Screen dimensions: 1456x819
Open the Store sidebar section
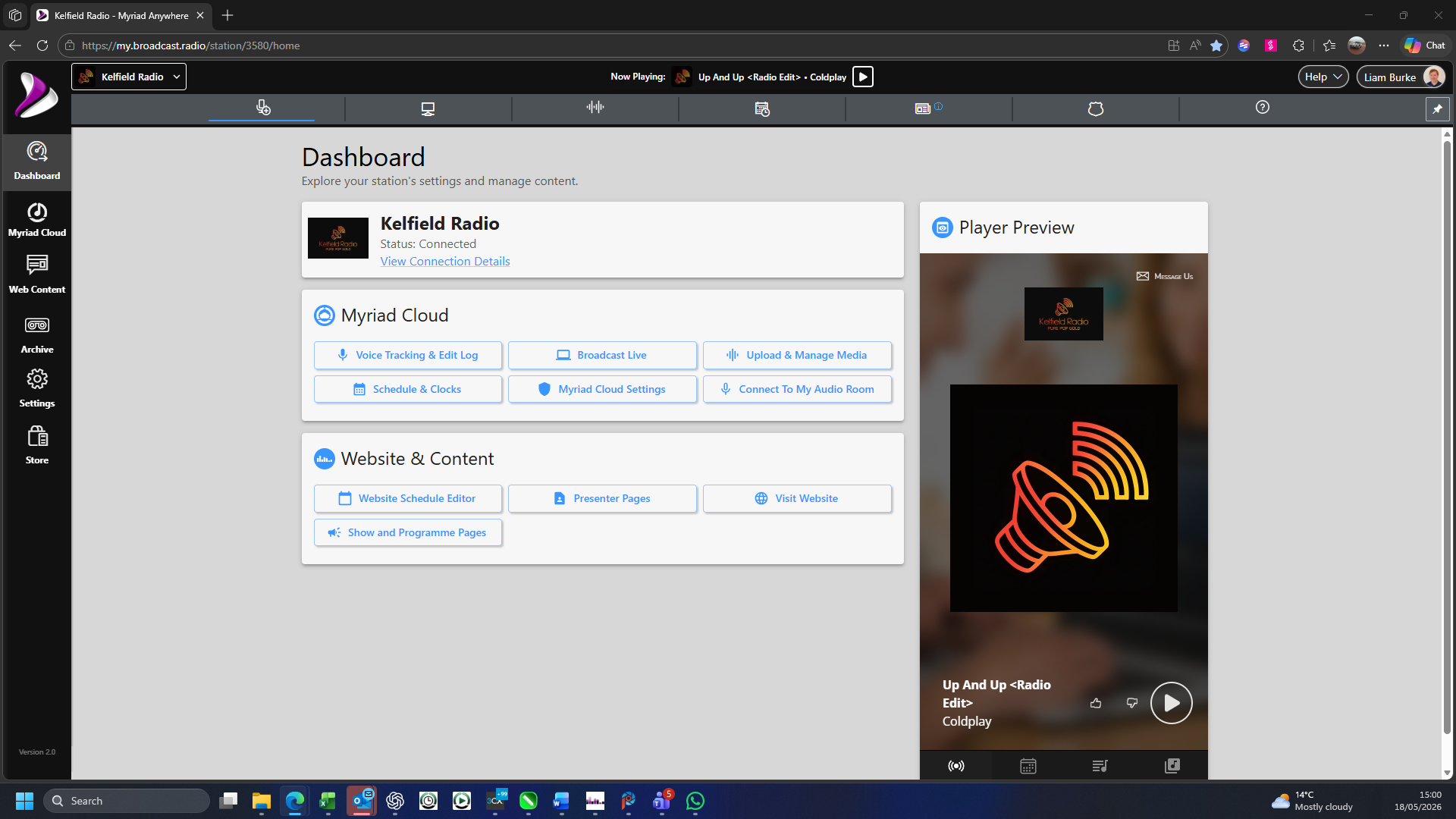pyautogui.click(x=36, y=445)
